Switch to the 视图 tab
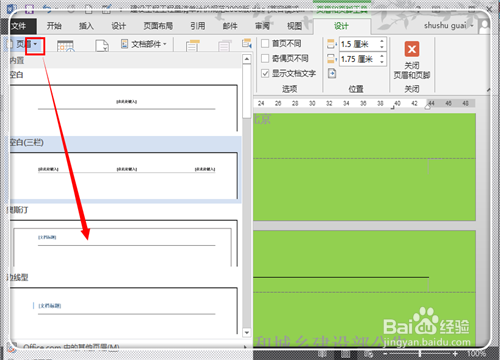Viewport: 500px width, 360px height. click(294, 26)
